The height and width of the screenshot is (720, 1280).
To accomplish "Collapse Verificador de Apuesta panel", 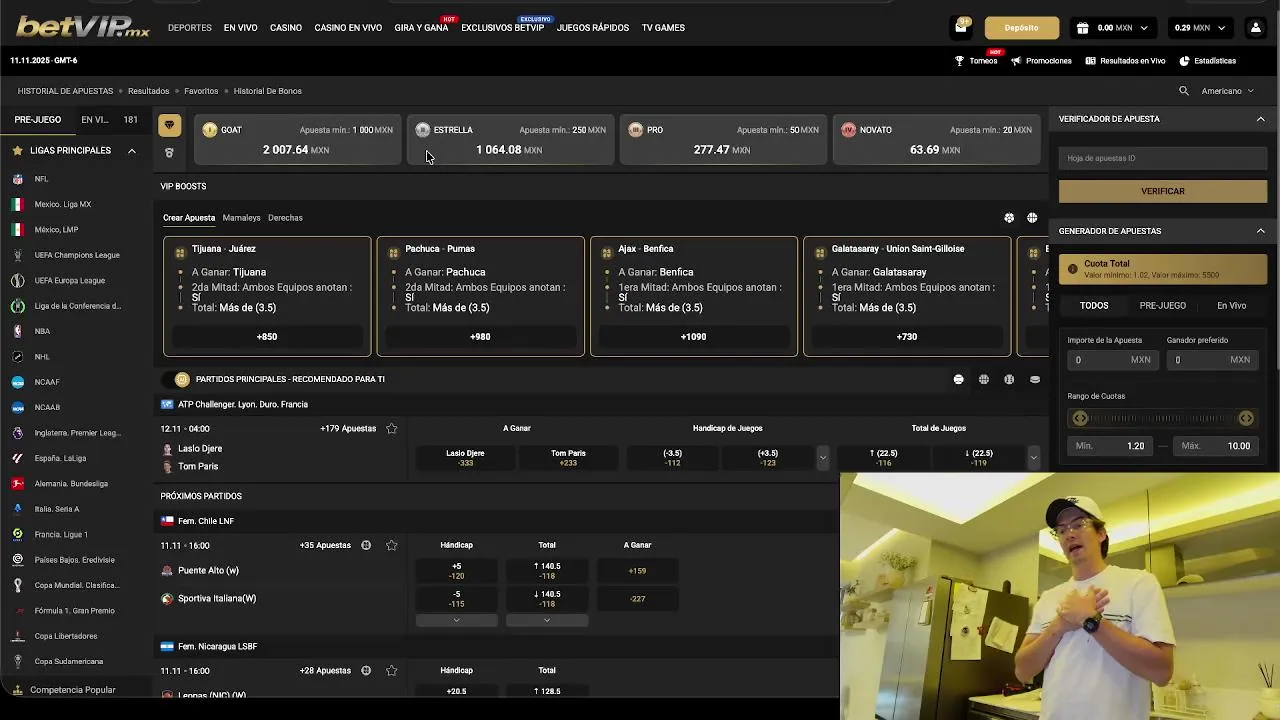I will click(1260, 119).
